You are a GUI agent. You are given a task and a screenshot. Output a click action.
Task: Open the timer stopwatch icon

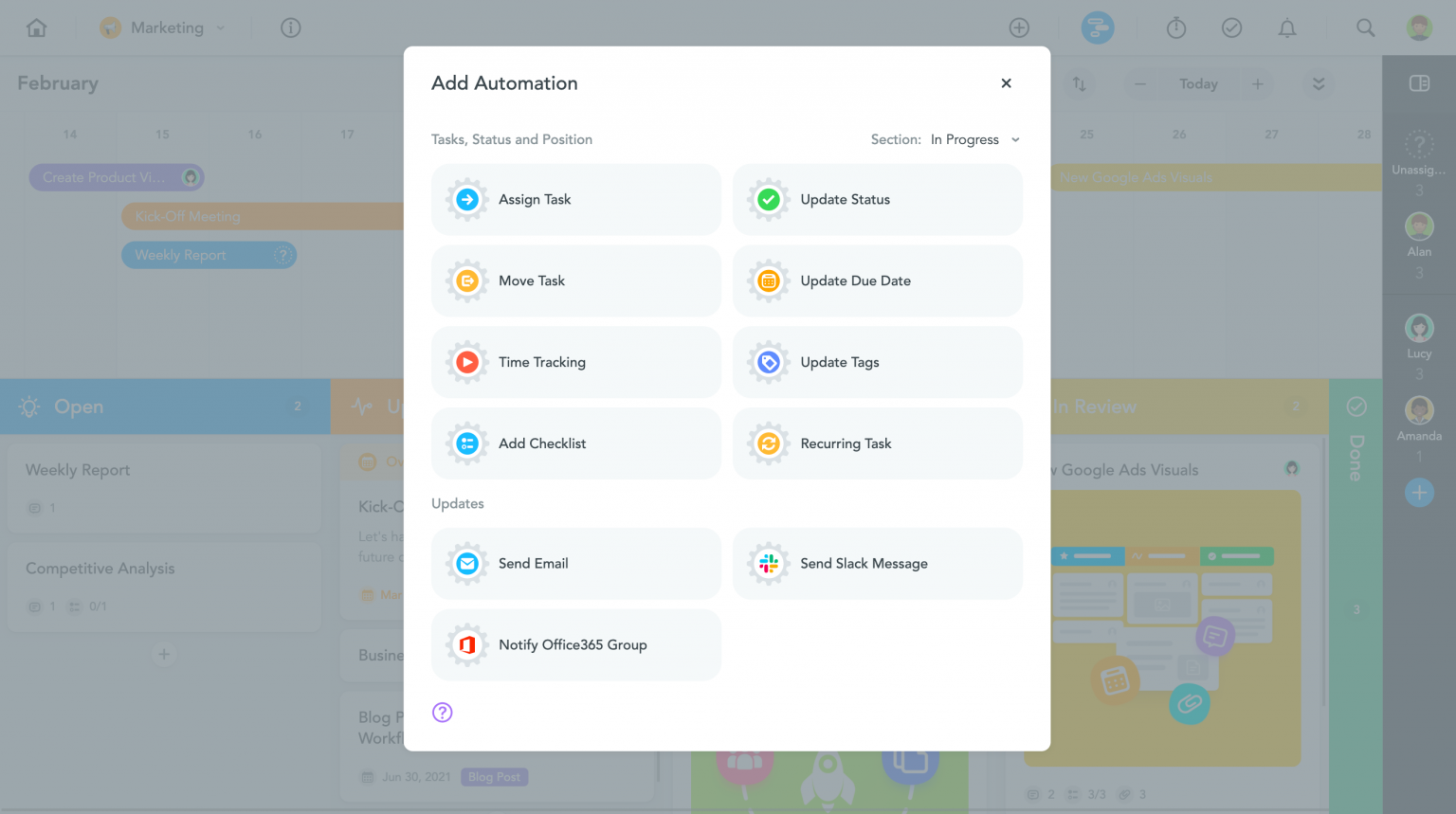pos(1176,27)
